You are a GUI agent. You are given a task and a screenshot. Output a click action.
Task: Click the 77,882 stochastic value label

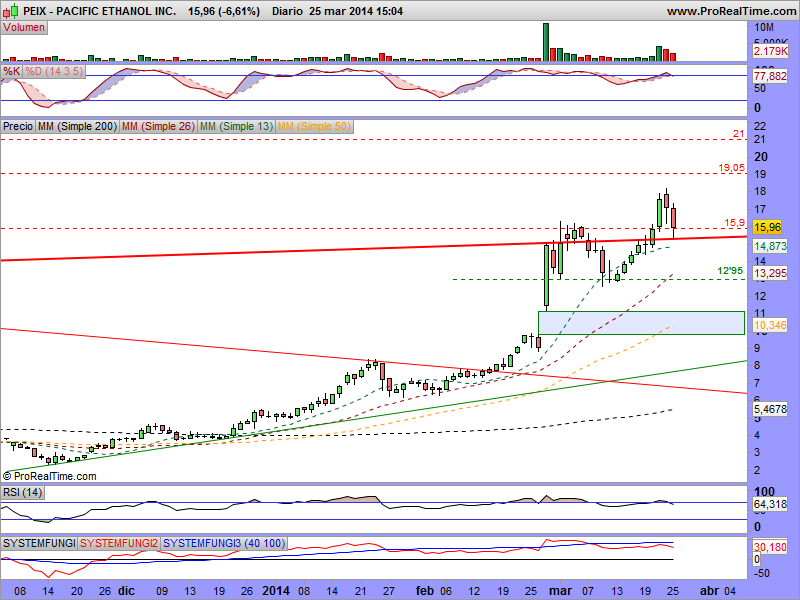(770, 76)
